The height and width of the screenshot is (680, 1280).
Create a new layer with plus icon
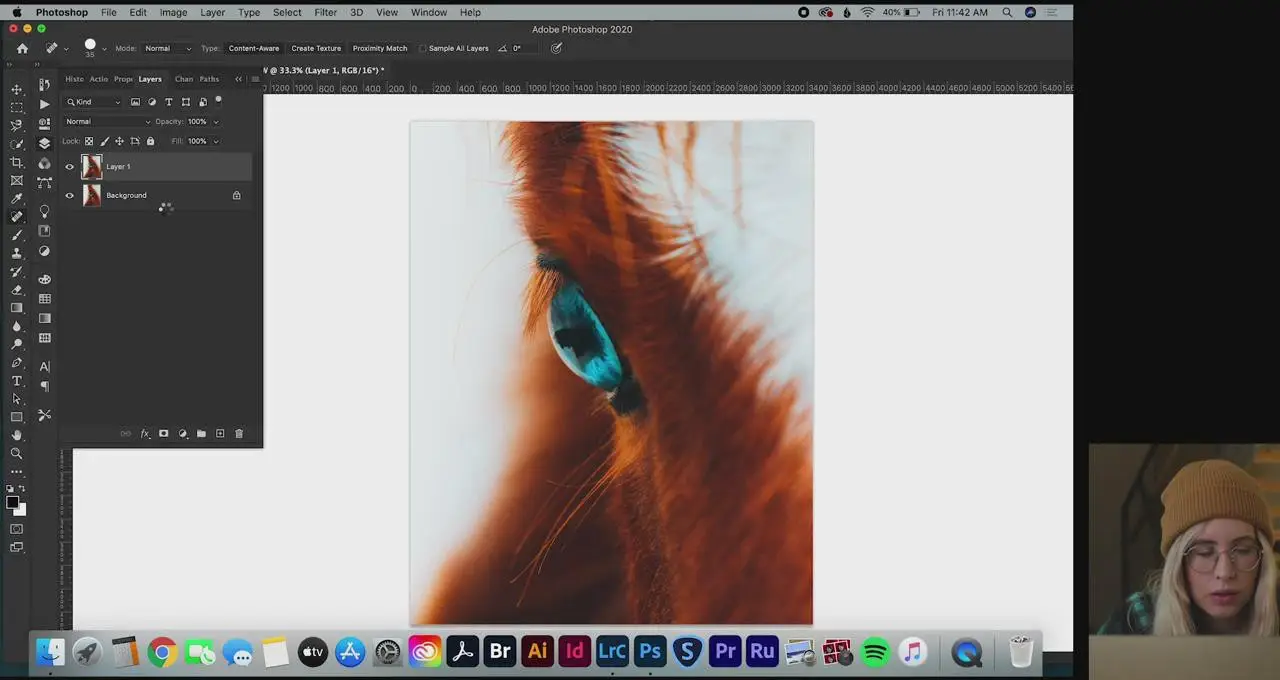[x=220, y=433]
